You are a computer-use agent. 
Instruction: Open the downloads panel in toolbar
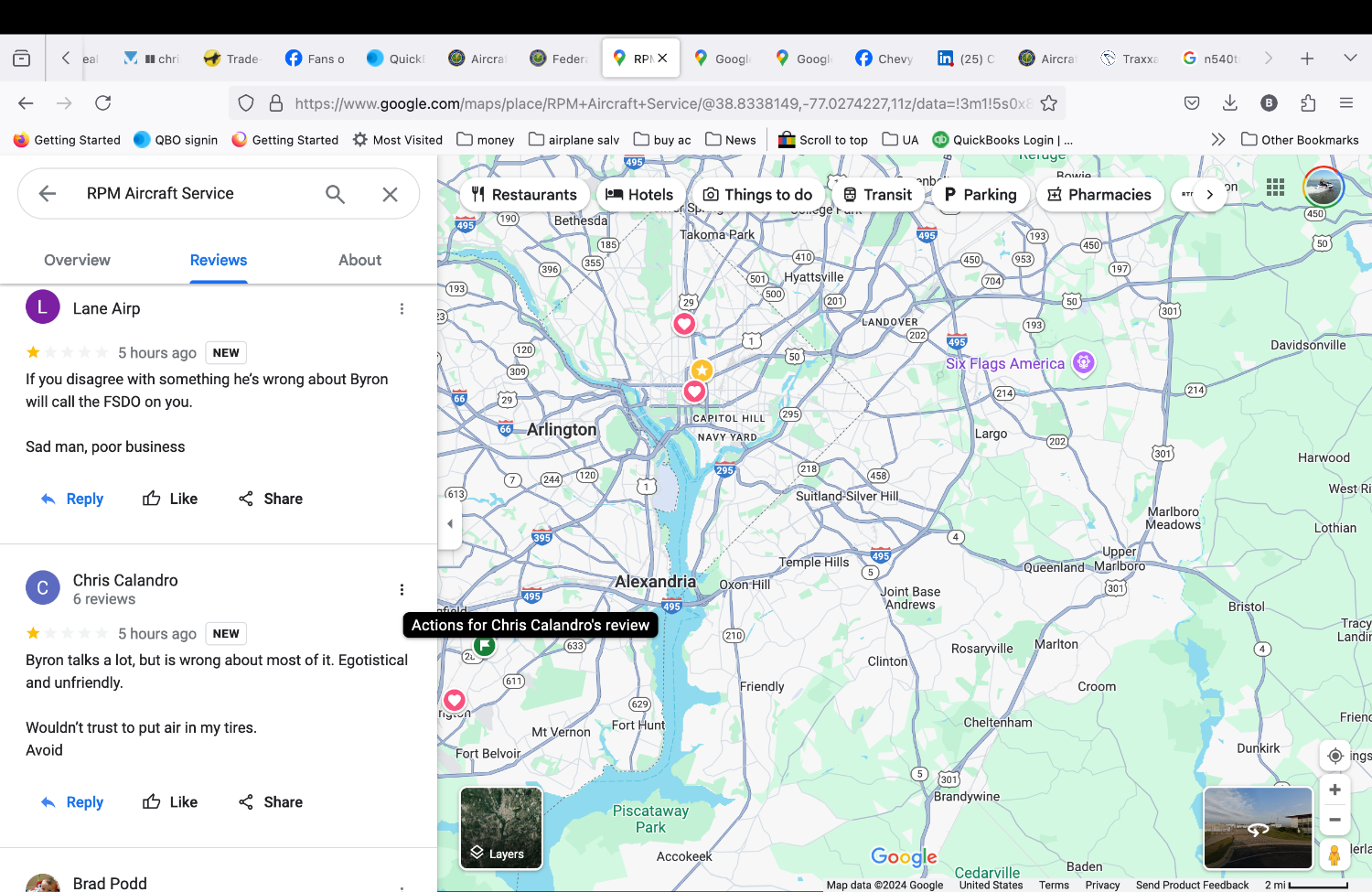click(1230, 103)
